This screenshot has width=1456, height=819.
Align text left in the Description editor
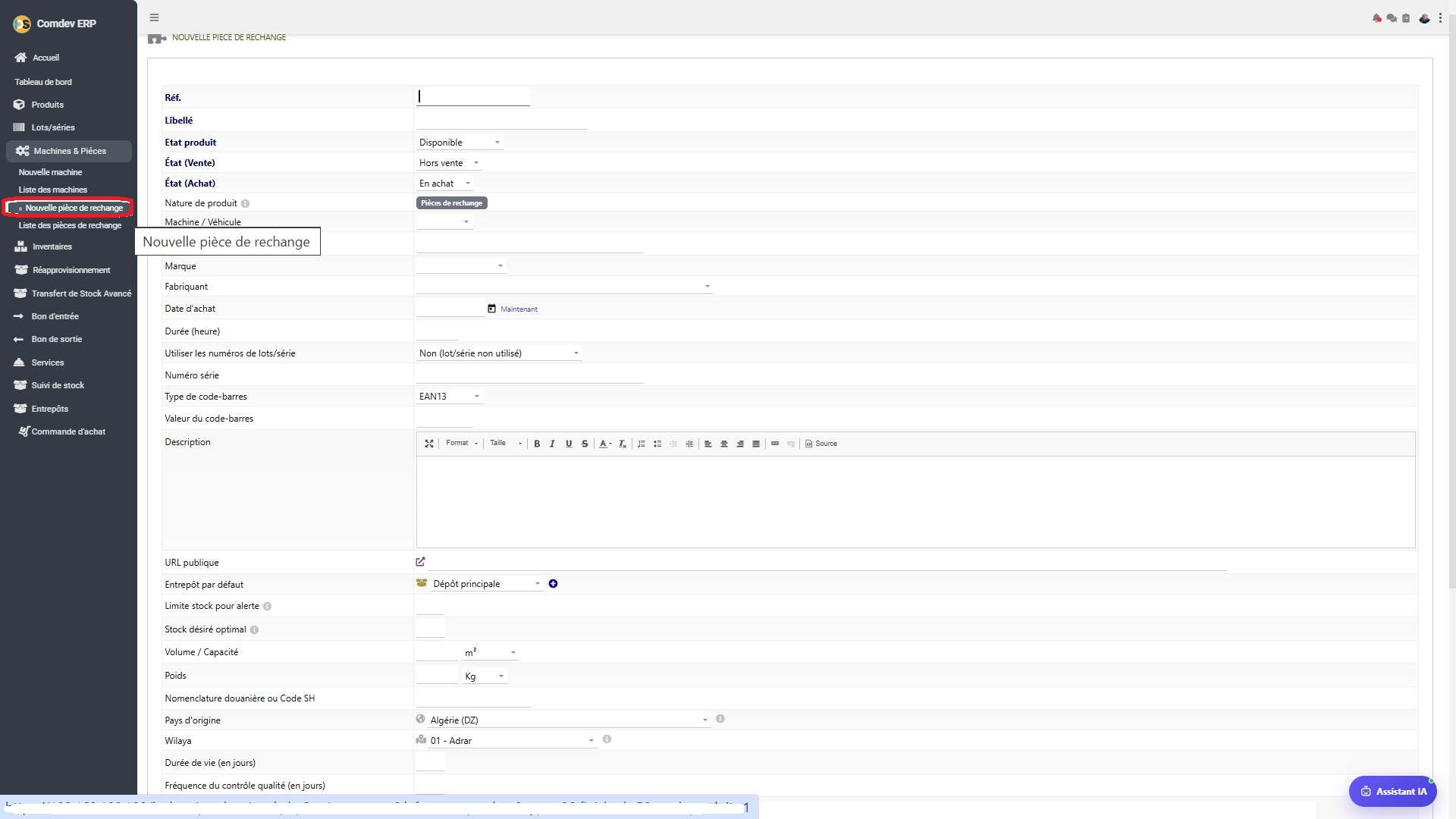(x=708, y=444)
